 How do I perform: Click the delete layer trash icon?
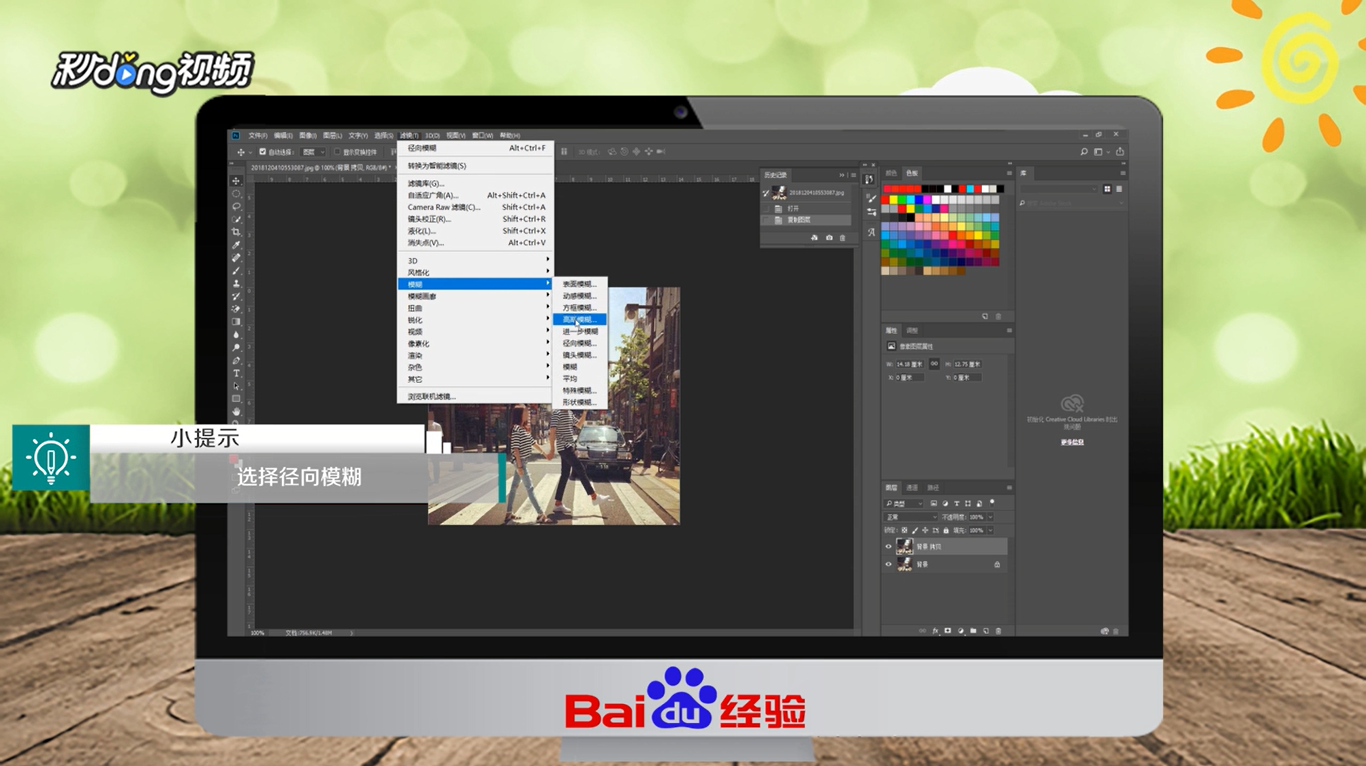click(997, 630)
